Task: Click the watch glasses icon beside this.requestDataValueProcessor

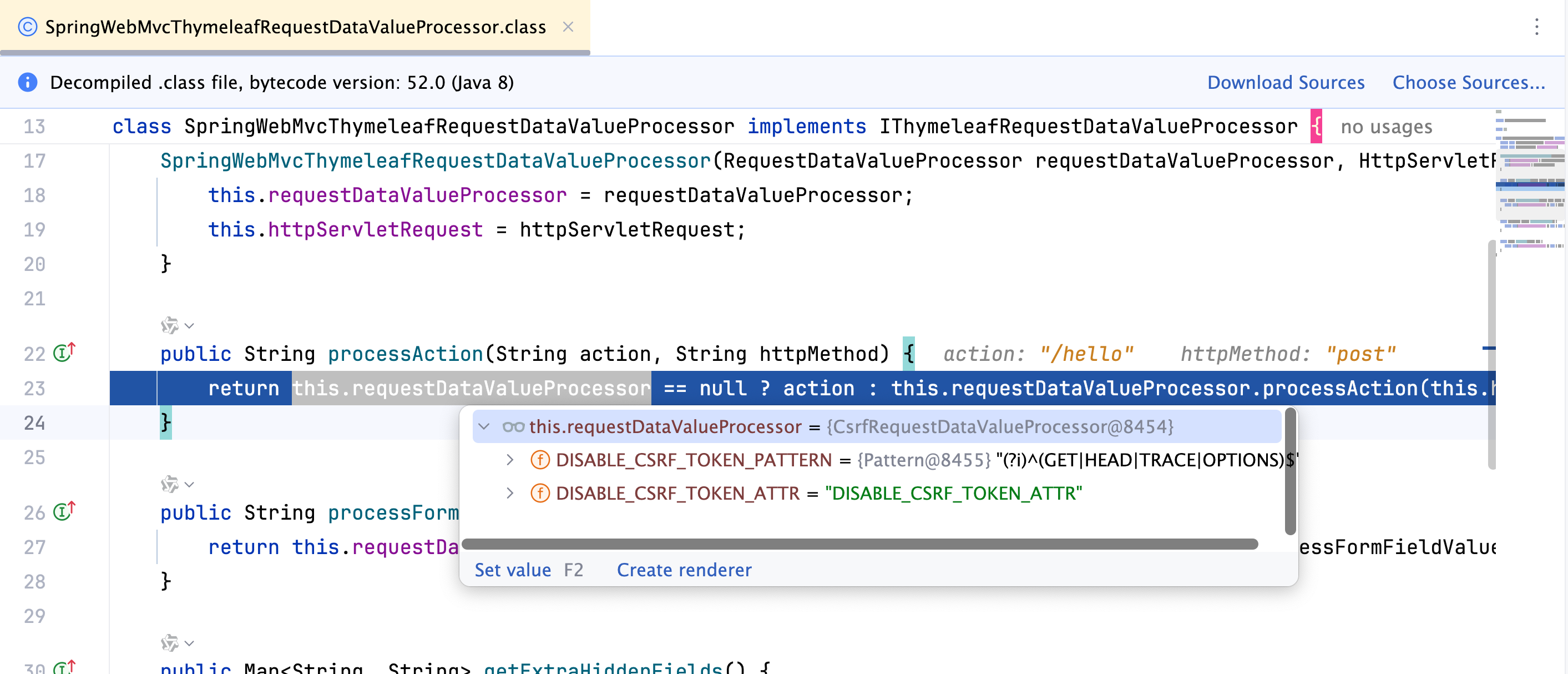Action: click(513, 427)
